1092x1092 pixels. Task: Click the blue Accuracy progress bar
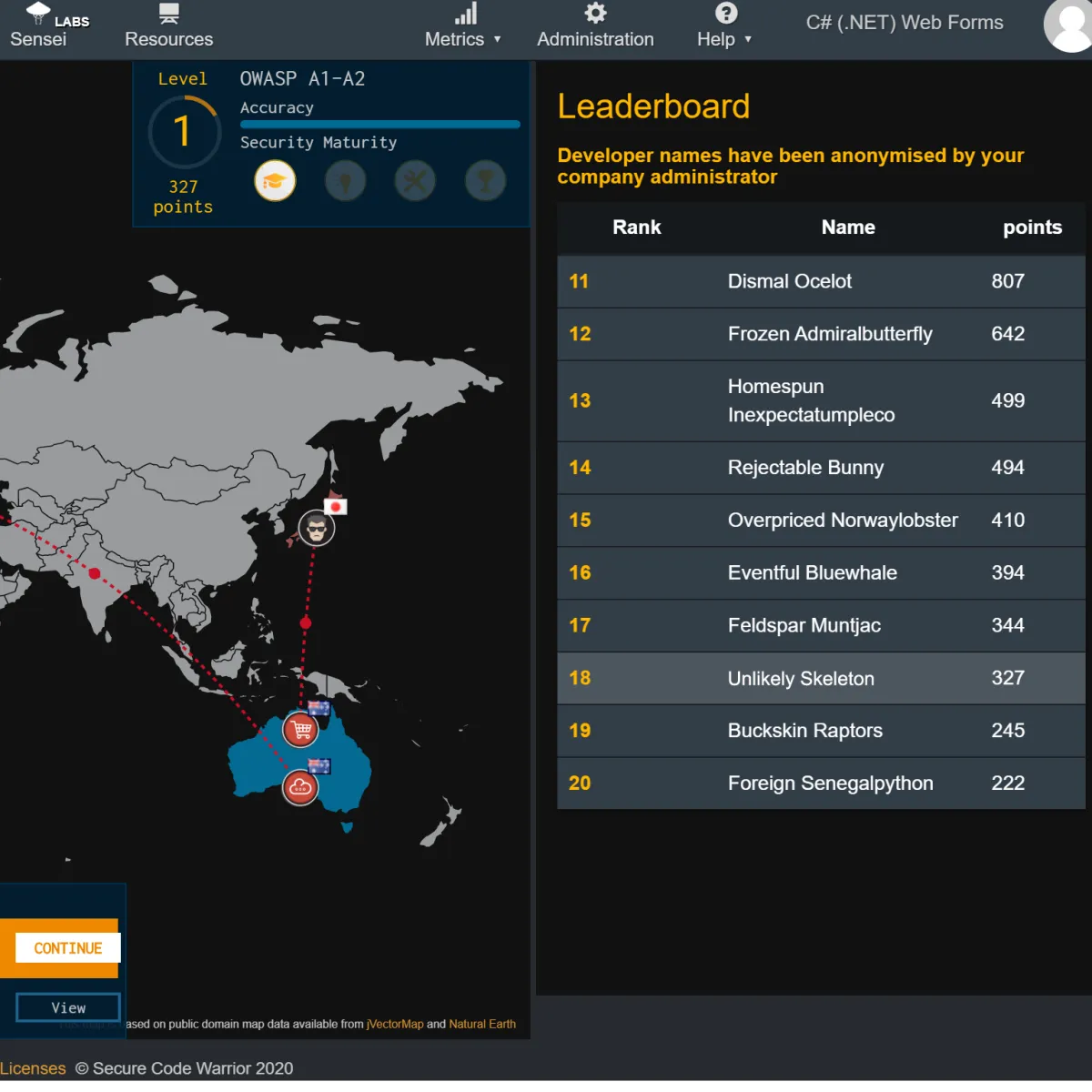379,124
